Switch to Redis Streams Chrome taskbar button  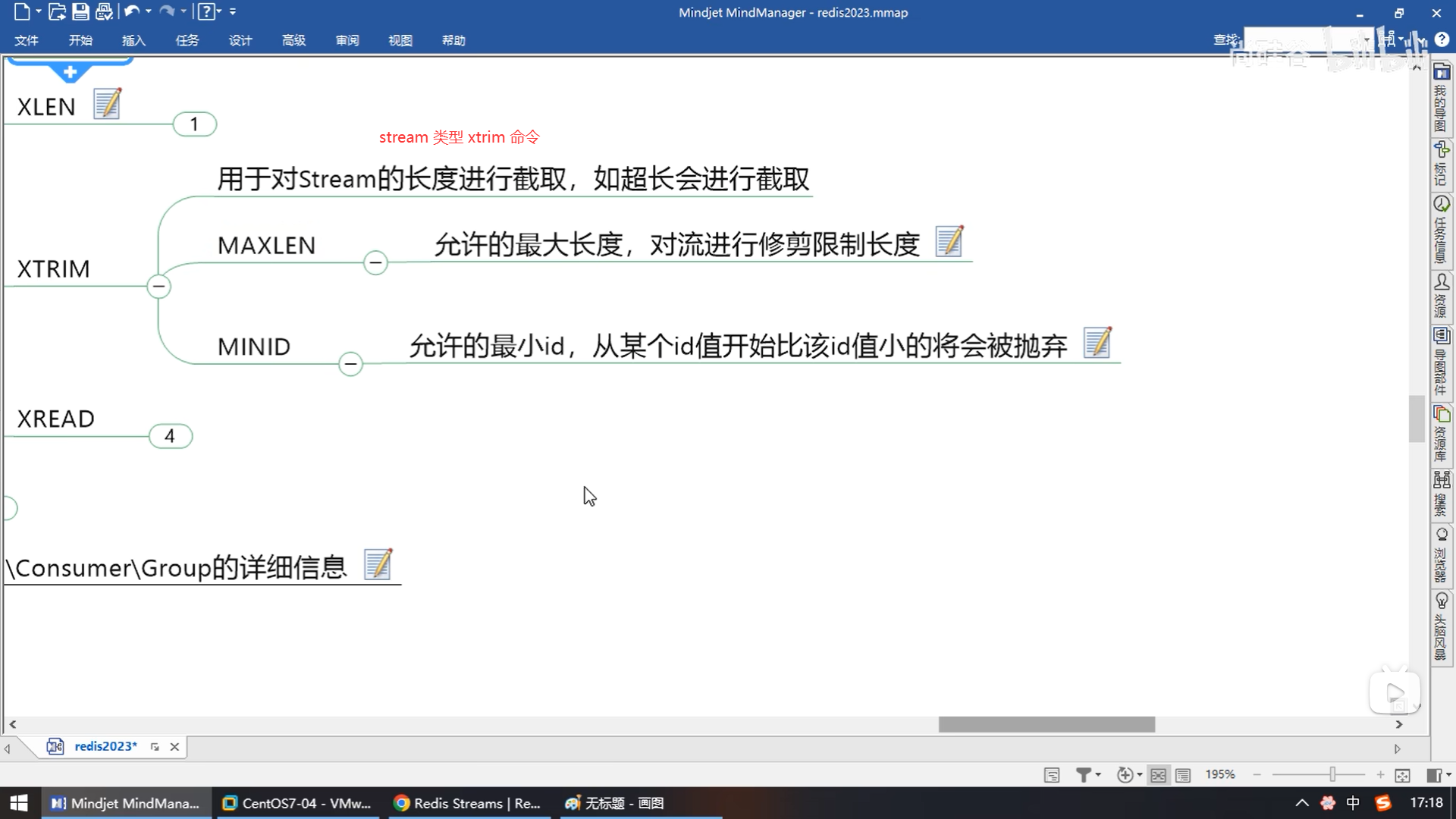click(467, 803)
